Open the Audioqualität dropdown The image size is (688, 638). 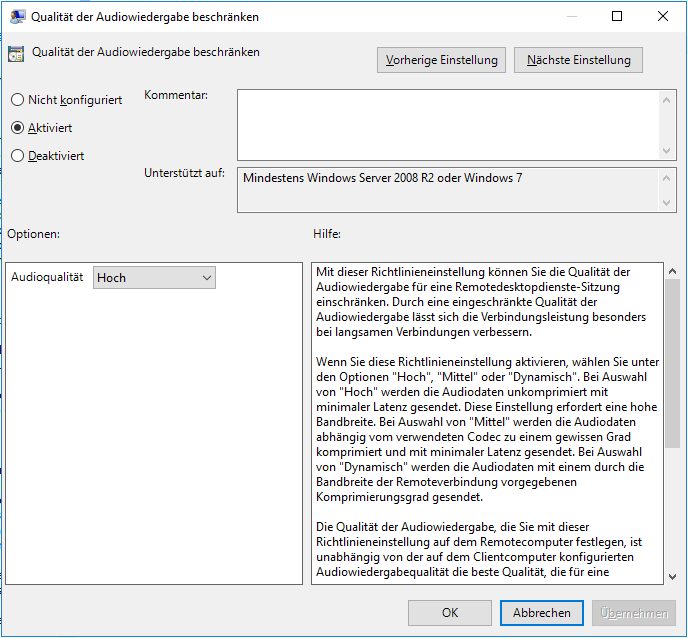tap(154, 278)
